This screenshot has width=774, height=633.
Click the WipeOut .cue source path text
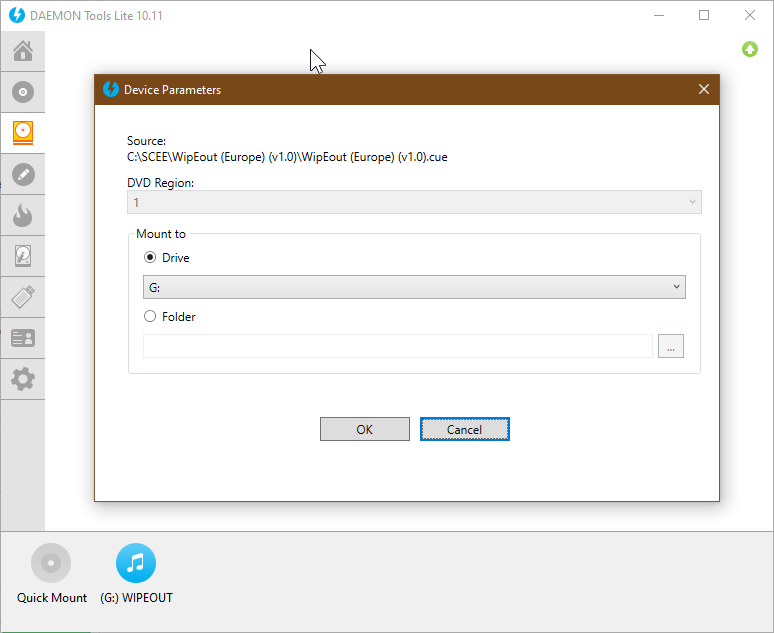(x=287, y=157)
